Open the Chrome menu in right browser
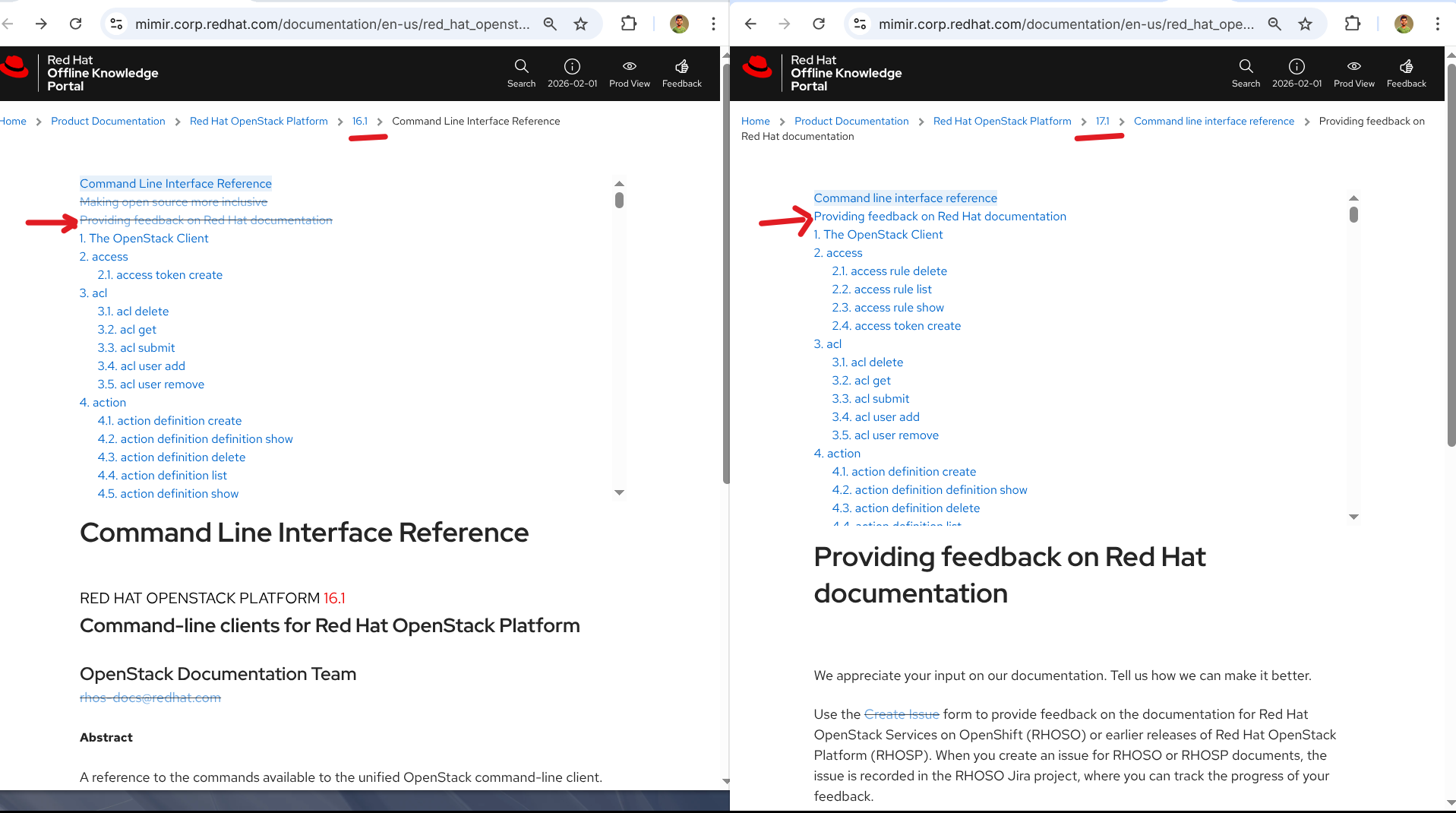Viewport: 1456px width, 813px height. click(x=1438, y=24)
